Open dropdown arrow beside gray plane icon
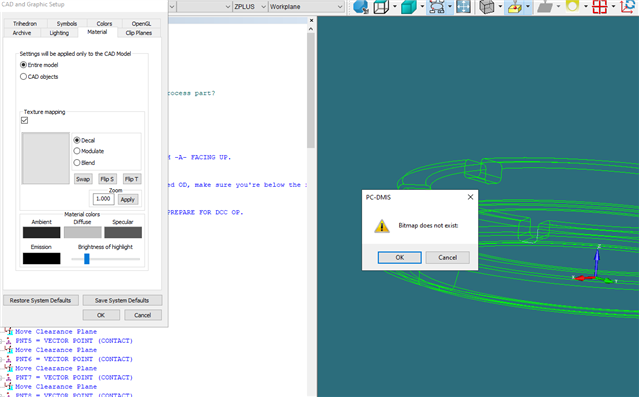Screen dimensions: 639x397 tap(558, 7)
